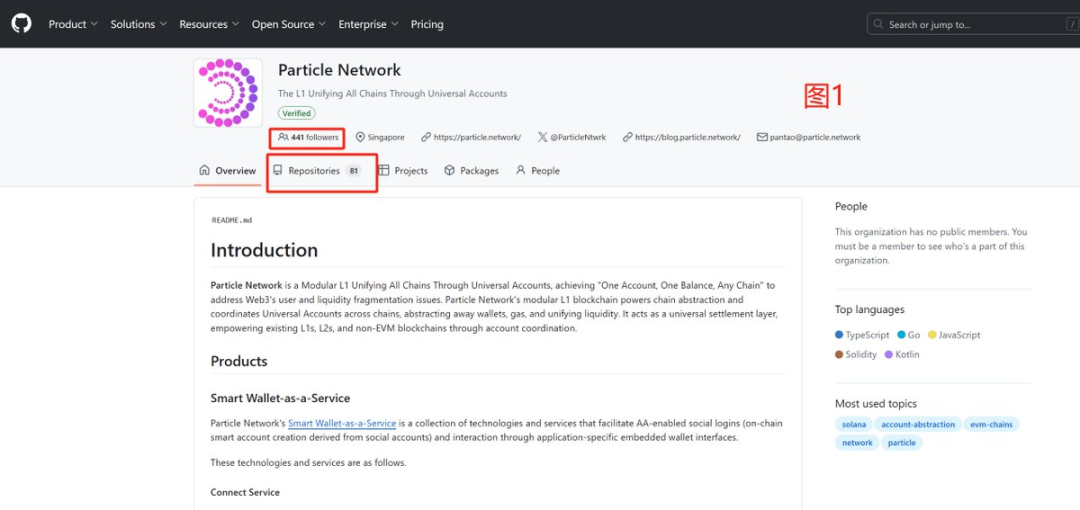Expand the Enterprise navigation menu

368,24
